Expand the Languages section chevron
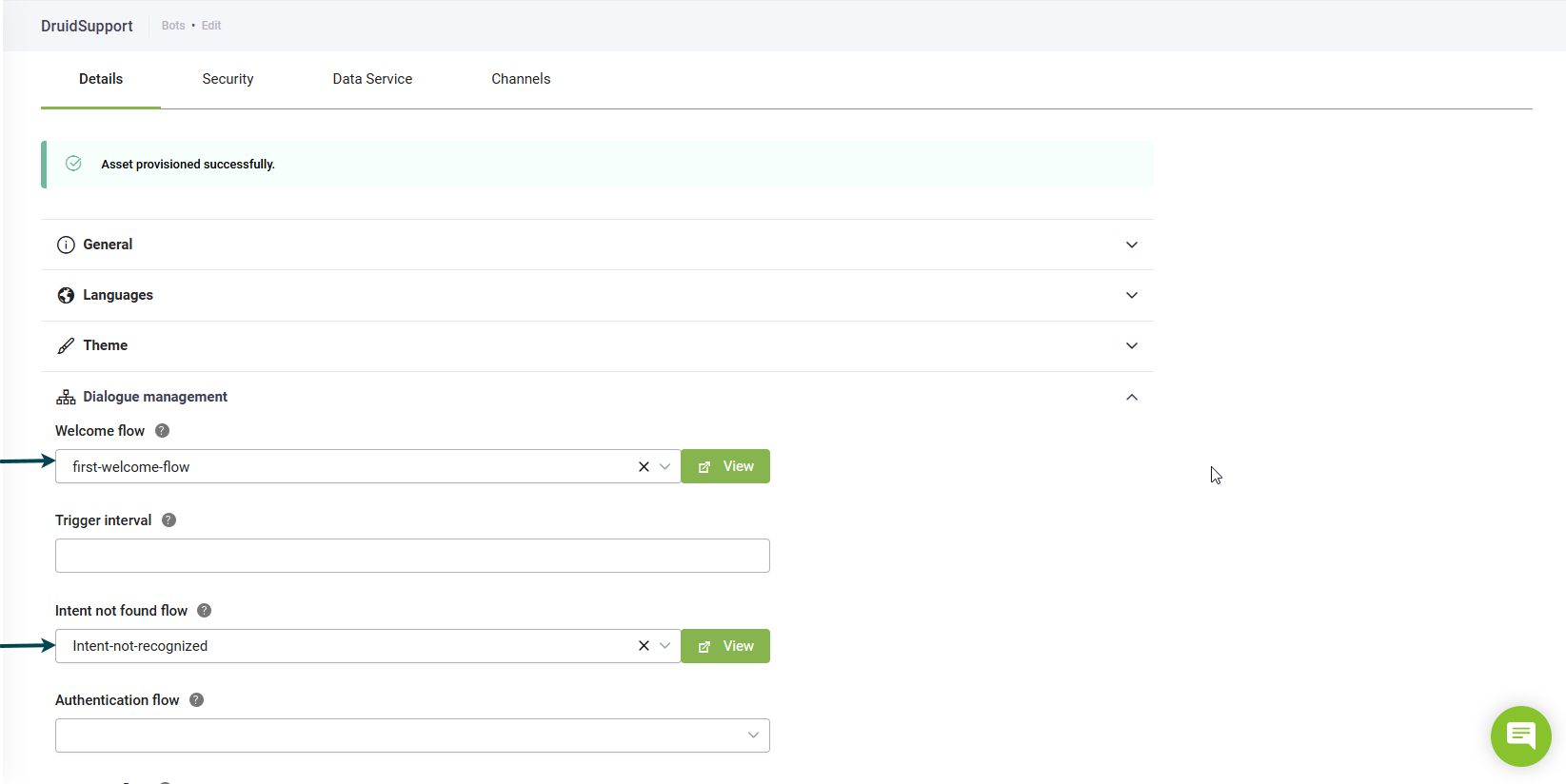Image resolution: width=1566 pixels, height=784 pixels. (x=1131, y=295)
